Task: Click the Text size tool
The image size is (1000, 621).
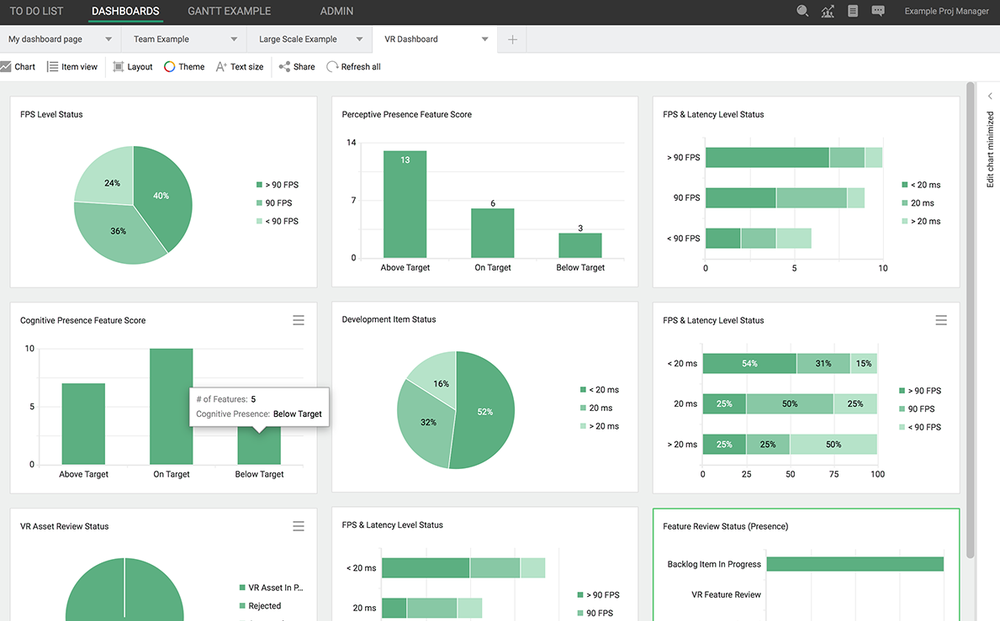Action: pyautogui.click(x=239, y=66)
